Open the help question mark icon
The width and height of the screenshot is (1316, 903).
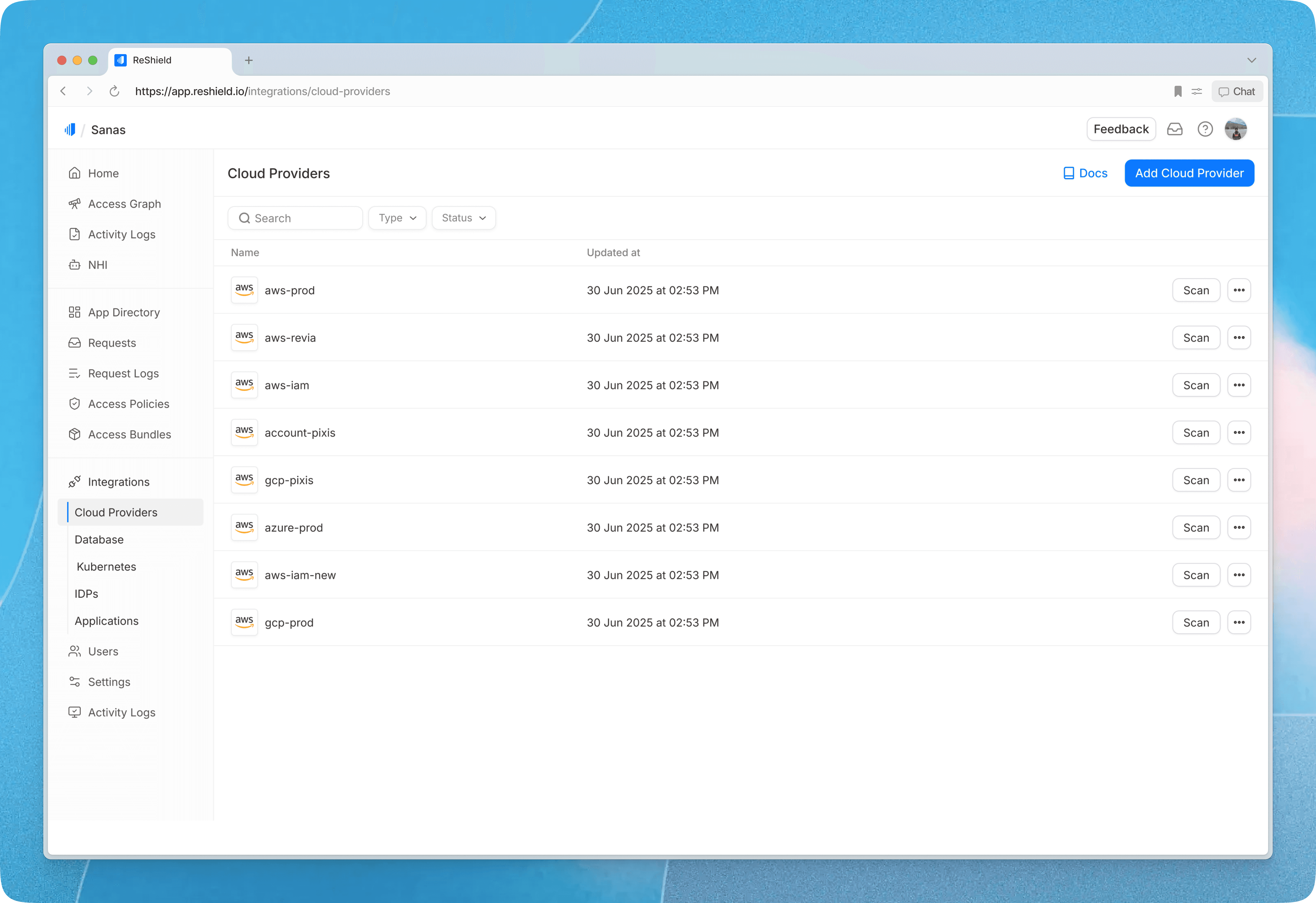[x=1205, y=129]
